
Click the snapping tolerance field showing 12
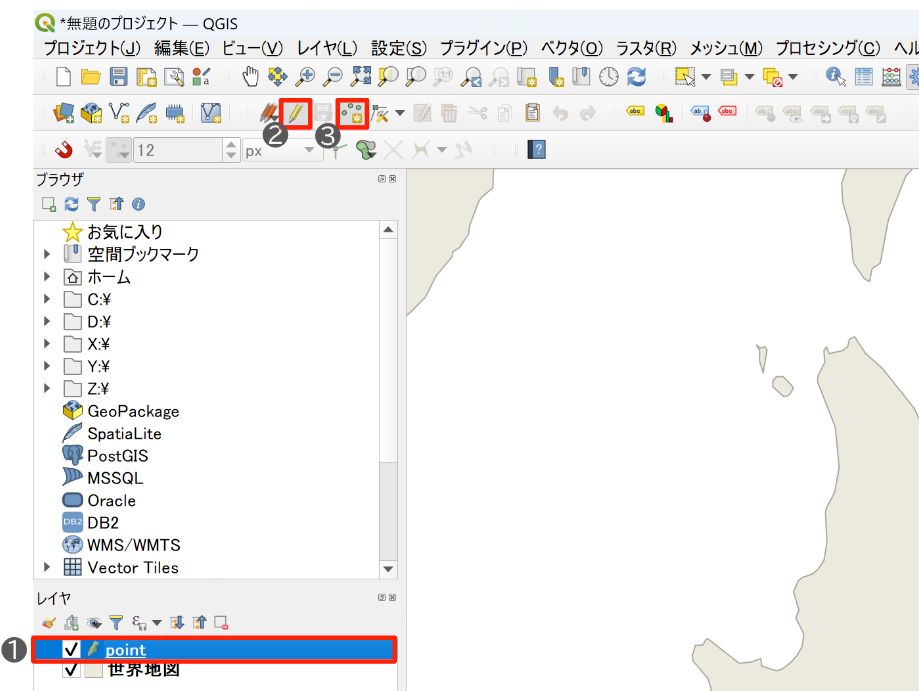click(x=178, y=151)
